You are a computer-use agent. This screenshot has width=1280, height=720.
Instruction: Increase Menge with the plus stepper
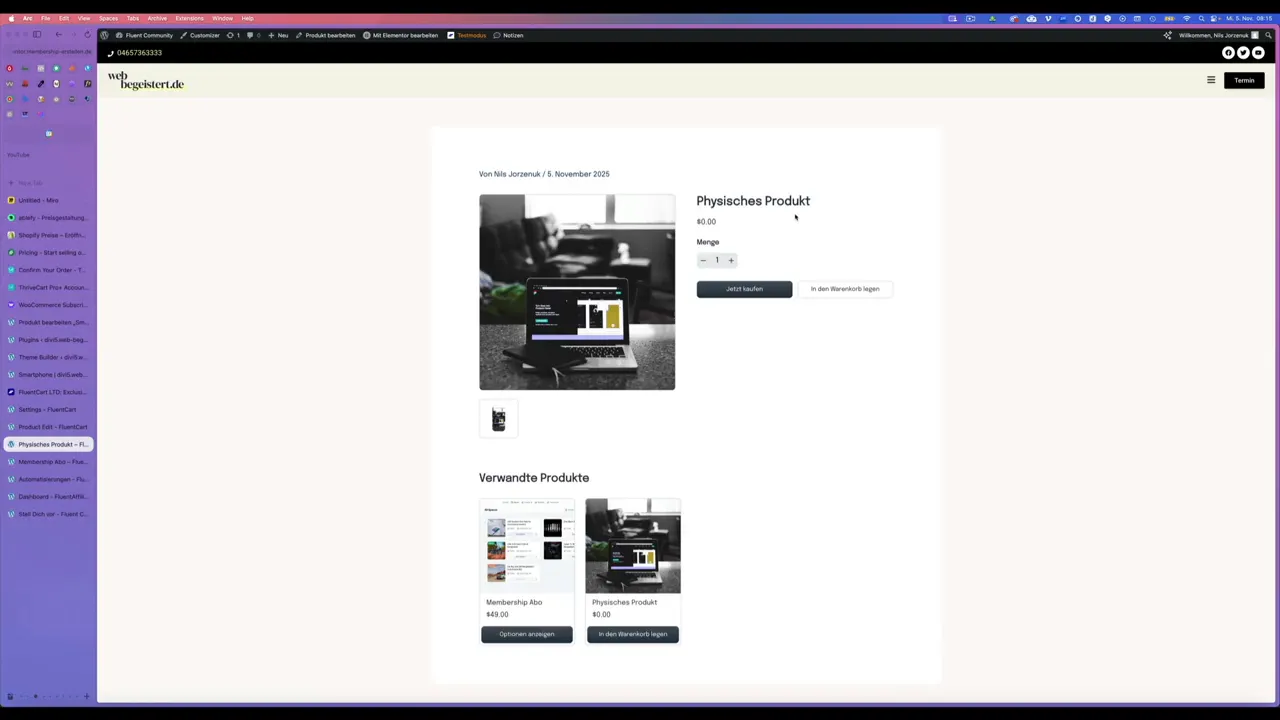[731, 260]
